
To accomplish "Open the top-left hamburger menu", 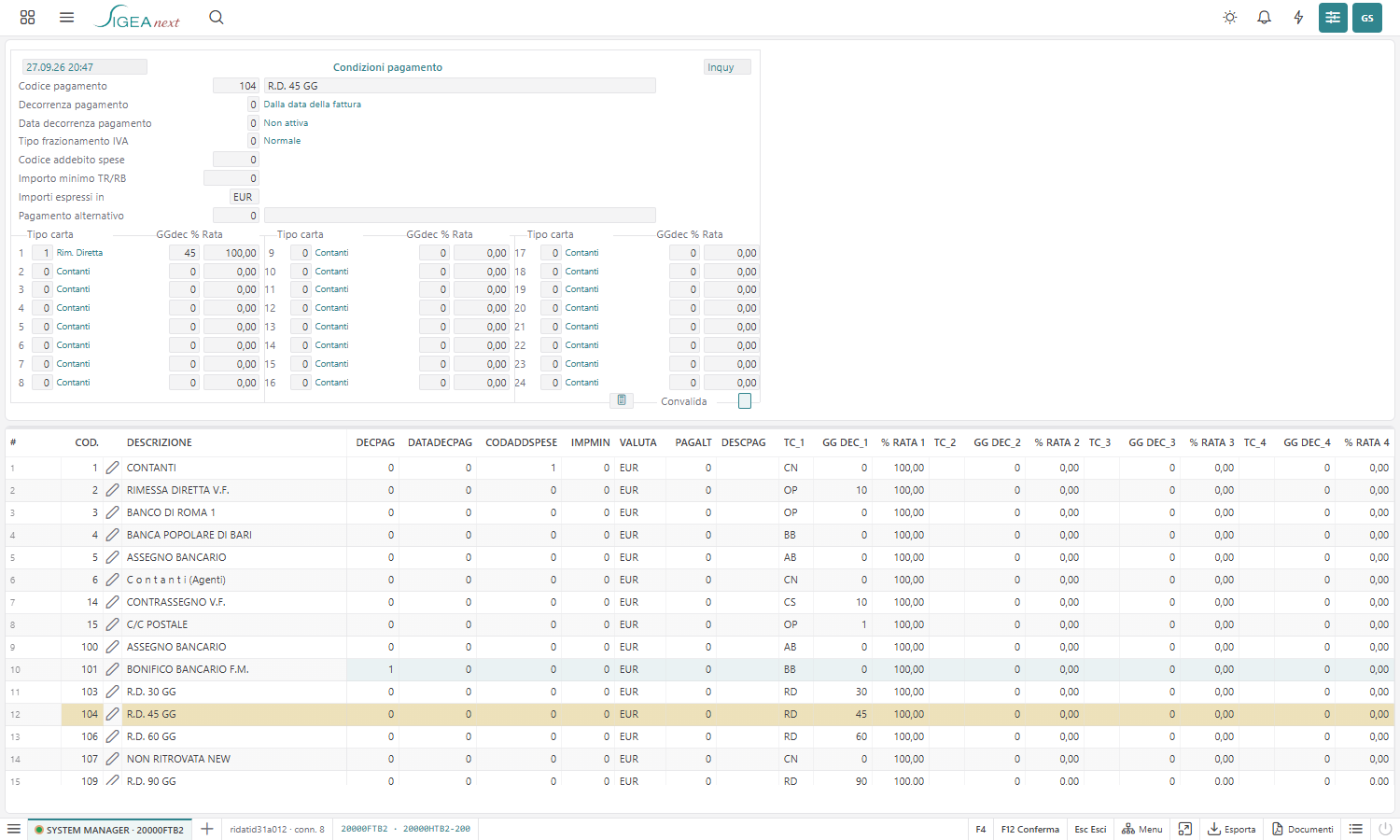I will [66, 17].
